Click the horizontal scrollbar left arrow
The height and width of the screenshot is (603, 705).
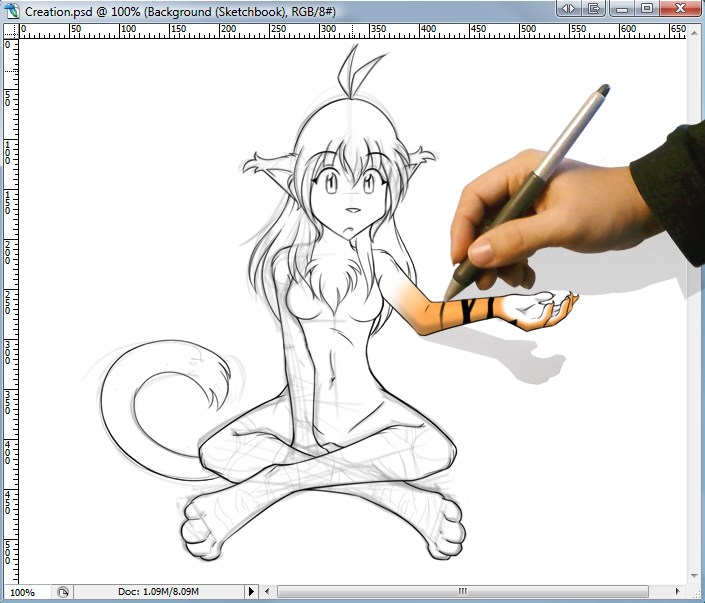pyautogui.click(x=267, y=591)
